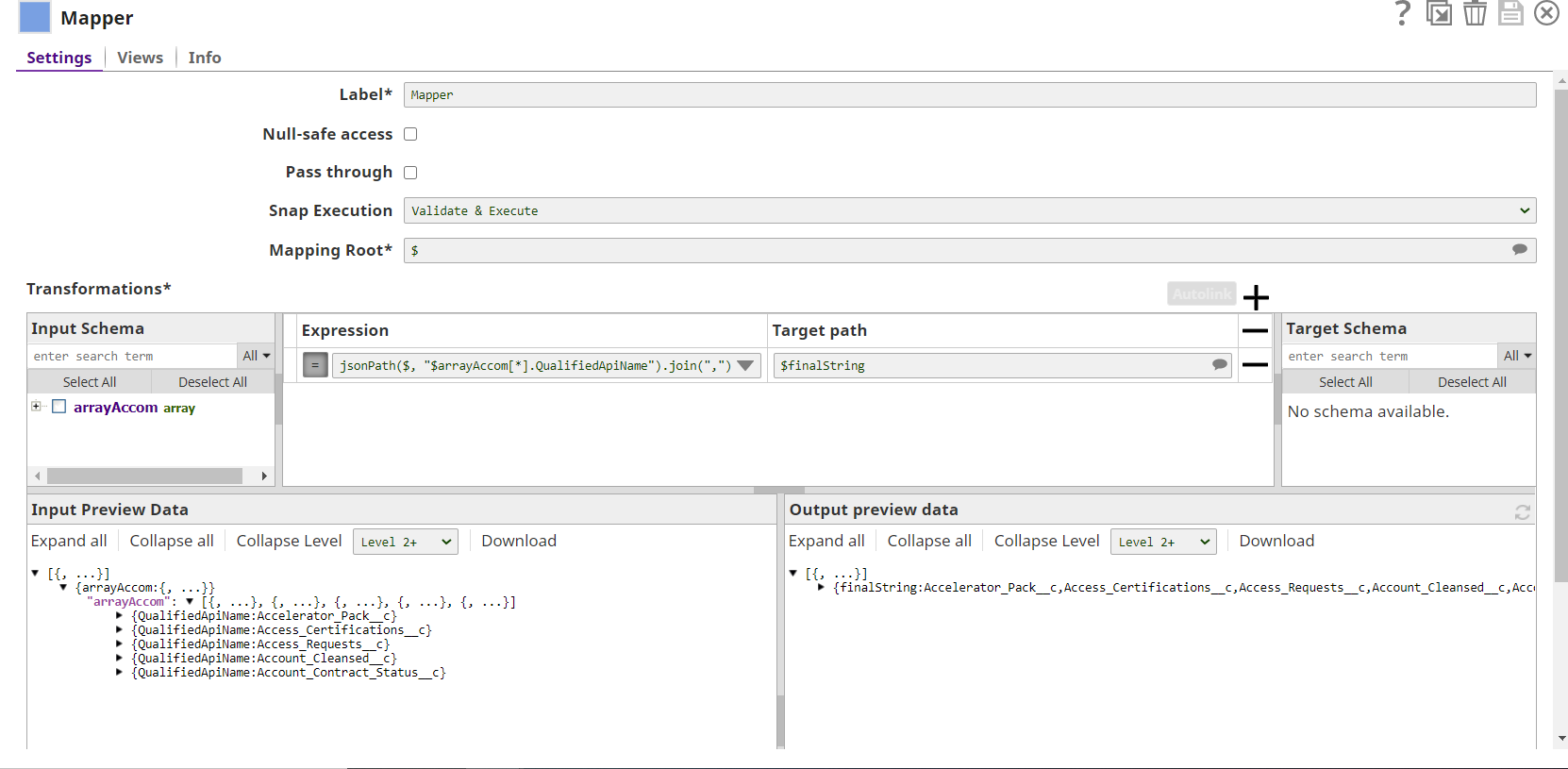Switch to the Views tab
Screen dimensions: 1568x769
(140, 58)
